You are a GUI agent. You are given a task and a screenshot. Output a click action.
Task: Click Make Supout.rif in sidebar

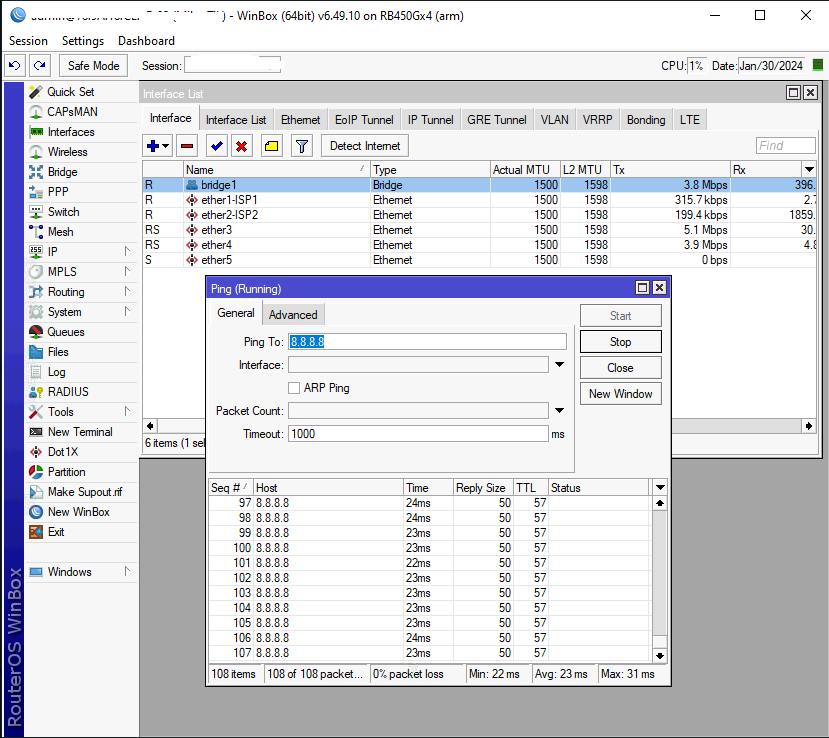pos(85,492)
